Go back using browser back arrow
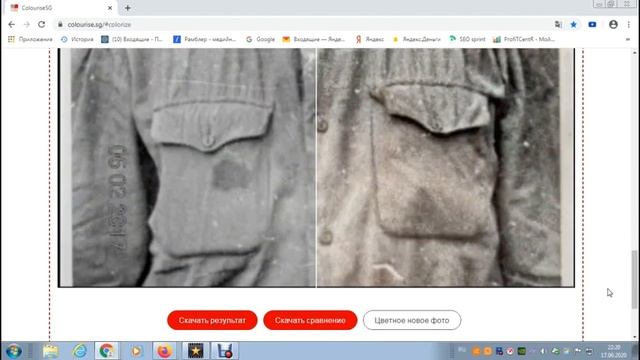640x360 pixels. click(11, 24)
